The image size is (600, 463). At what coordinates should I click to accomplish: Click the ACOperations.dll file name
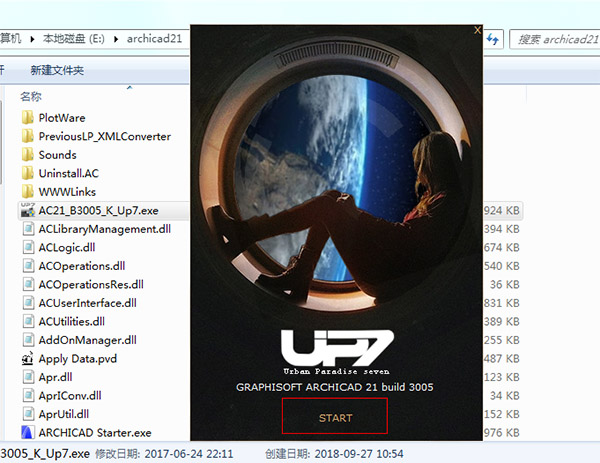(x=82, y=266)
